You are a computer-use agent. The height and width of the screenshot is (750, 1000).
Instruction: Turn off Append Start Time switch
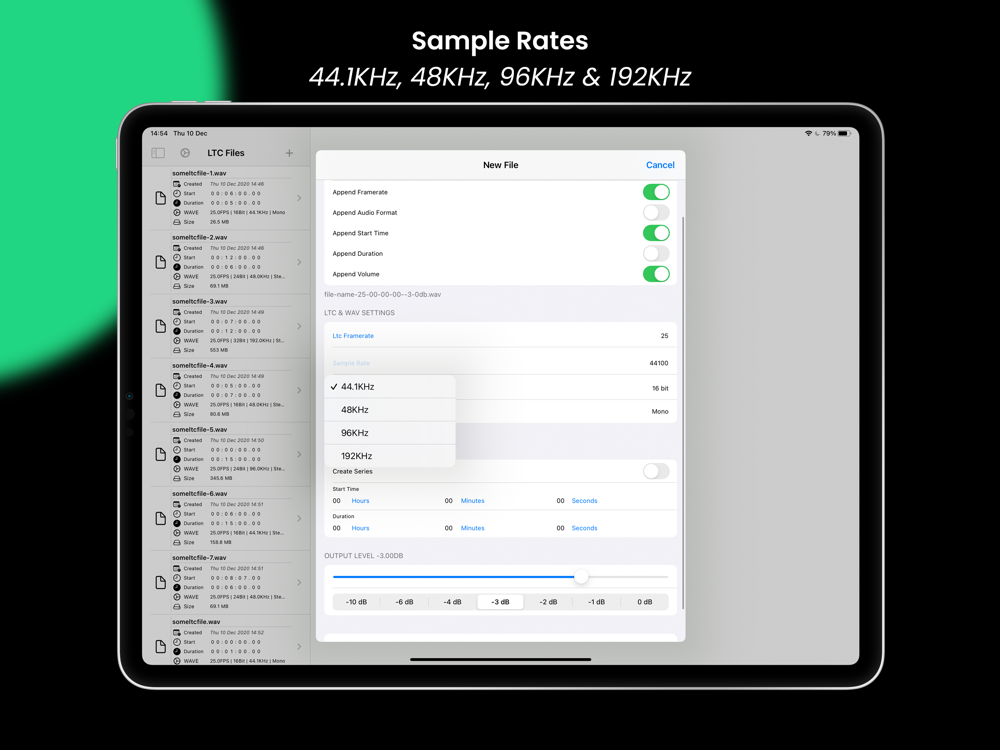pyautogui.click(x=656, y=233)
